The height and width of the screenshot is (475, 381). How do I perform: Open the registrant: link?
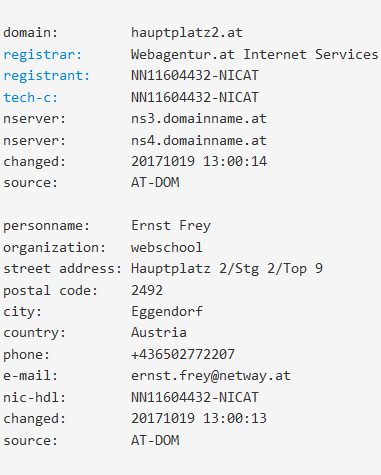coord(47,76)
